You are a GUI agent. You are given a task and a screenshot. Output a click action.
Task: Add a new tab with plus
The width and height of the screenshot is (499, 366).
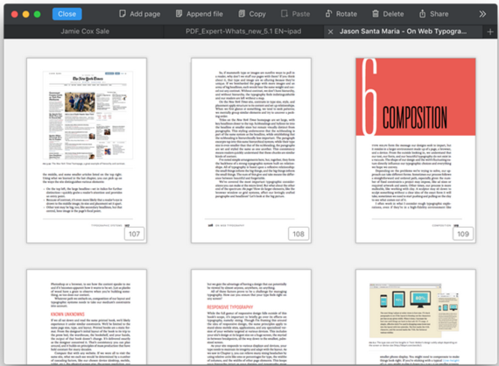tap(490, 32)
